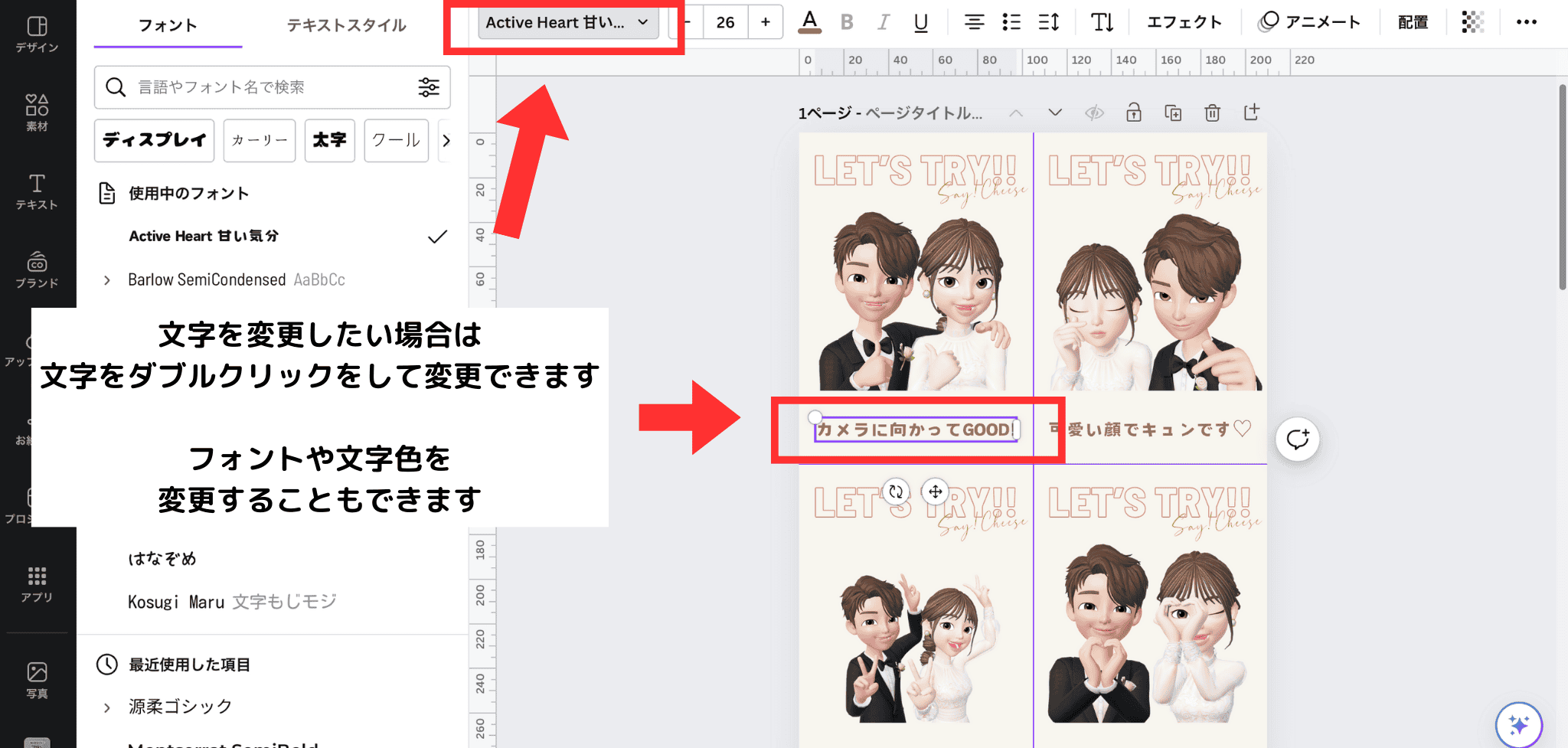Toggle italic text formatting
The height and width of the screenshot is (748, 1568).
884,22
